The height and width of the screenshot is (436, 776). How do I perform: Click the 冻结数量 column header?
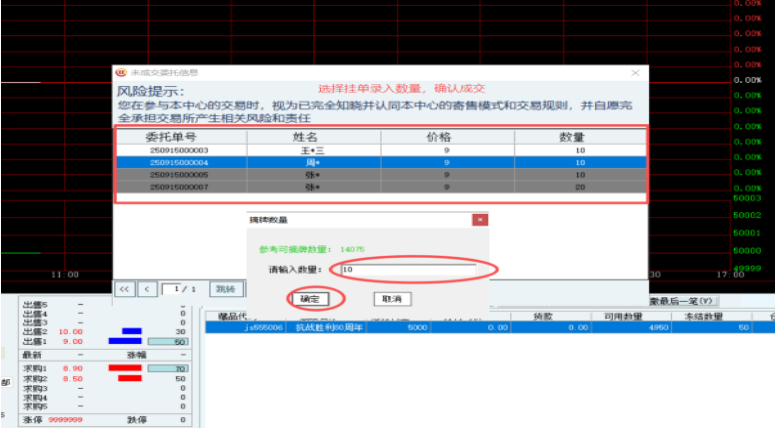(703, 317)
